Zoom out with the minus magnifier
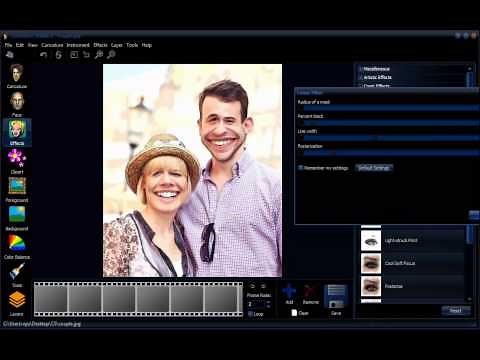Viewport: 480px width, 360px height. click(x=111, y=55)
